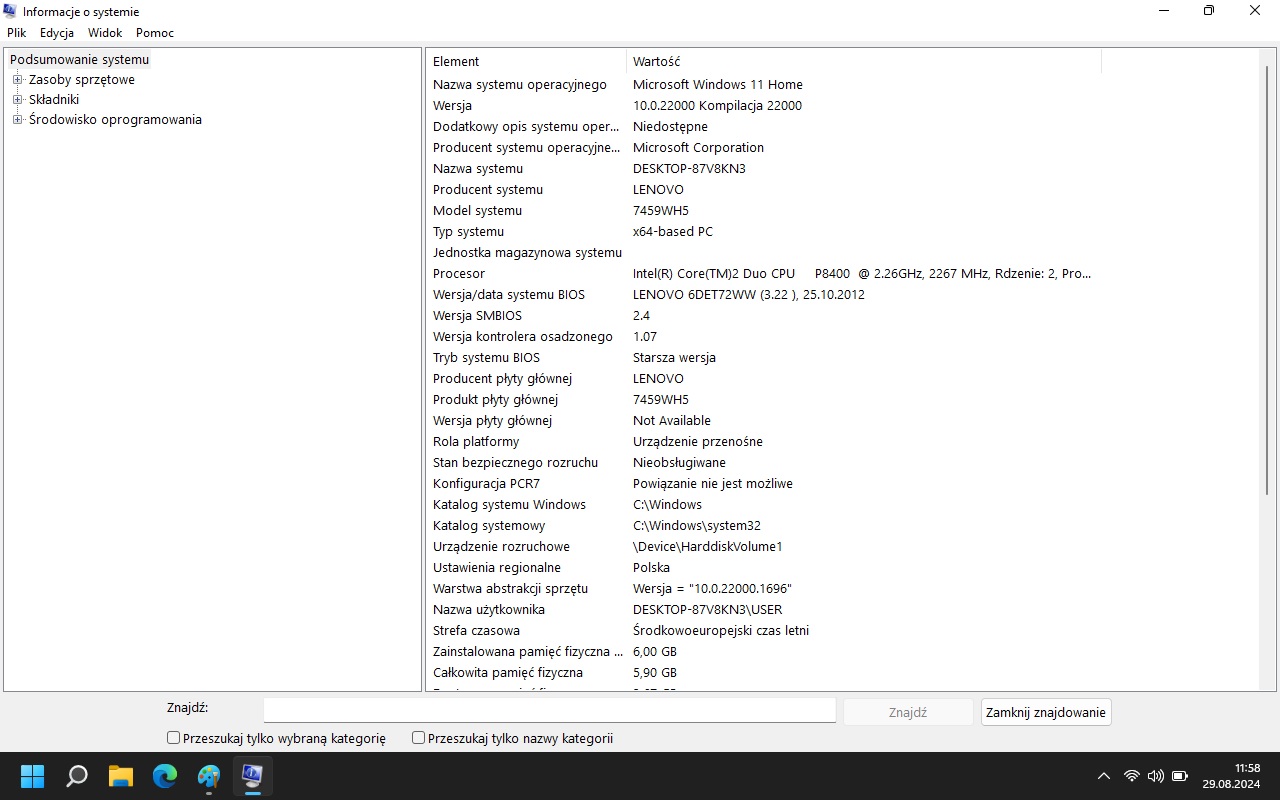The width and height of the screenshot is (1280, 800).
Task: Select value Starsza wersja
Action: coord(674,358)
